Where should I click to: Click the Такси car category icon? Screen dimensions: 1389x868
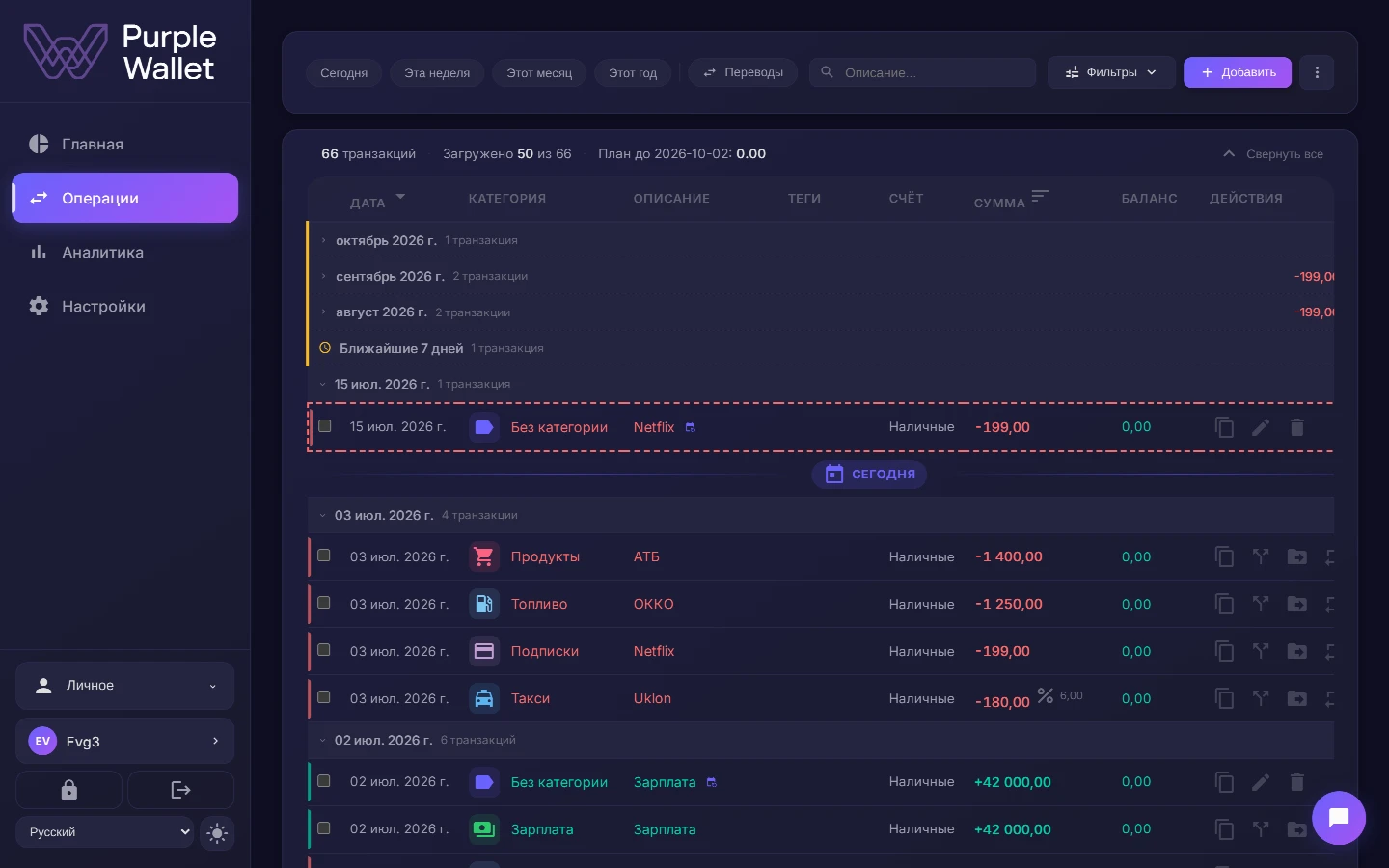coord(484,698)
